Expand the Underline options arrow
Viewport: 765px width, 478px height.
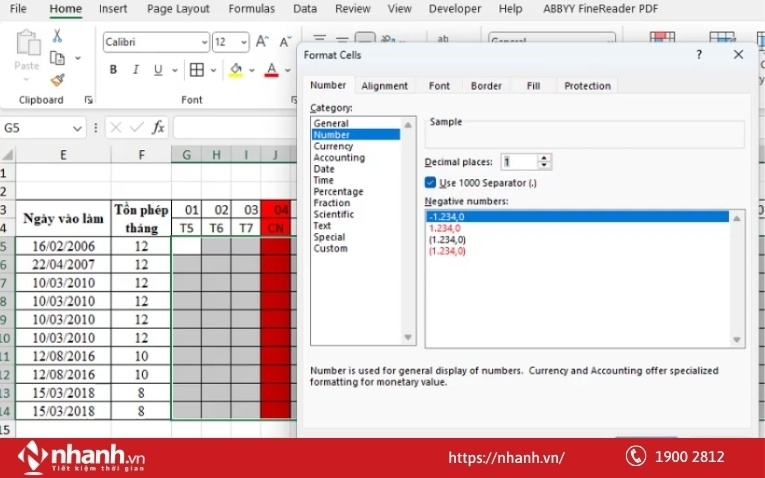(x=175, y=70)
